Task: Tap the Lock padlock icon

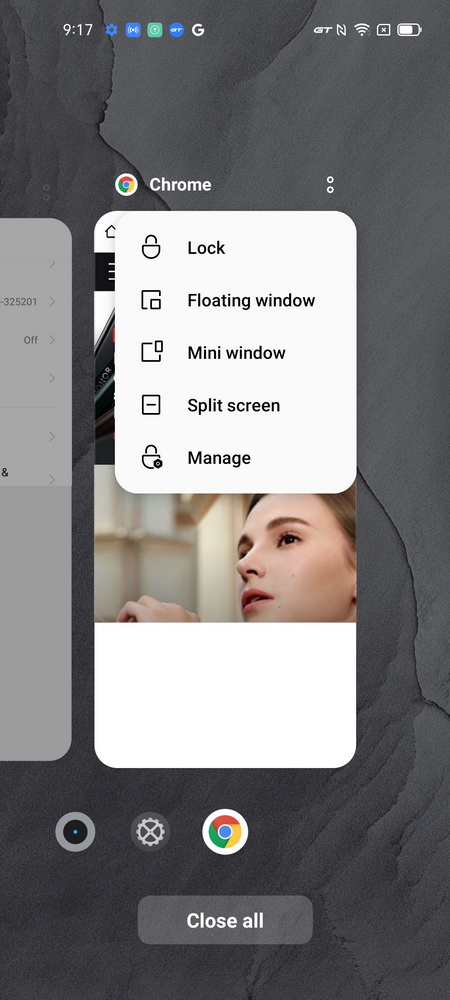Action: tap(151, 247)
